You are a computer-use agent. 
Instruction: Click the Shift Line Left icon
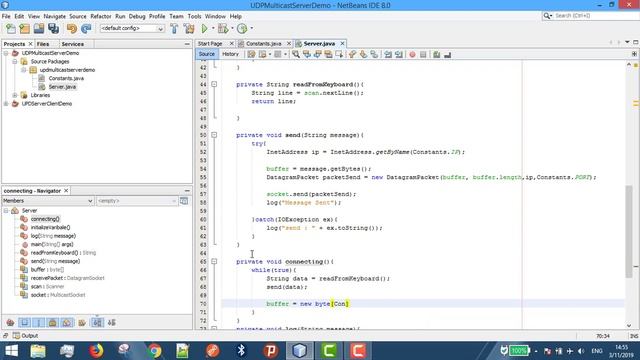[388, 54]
